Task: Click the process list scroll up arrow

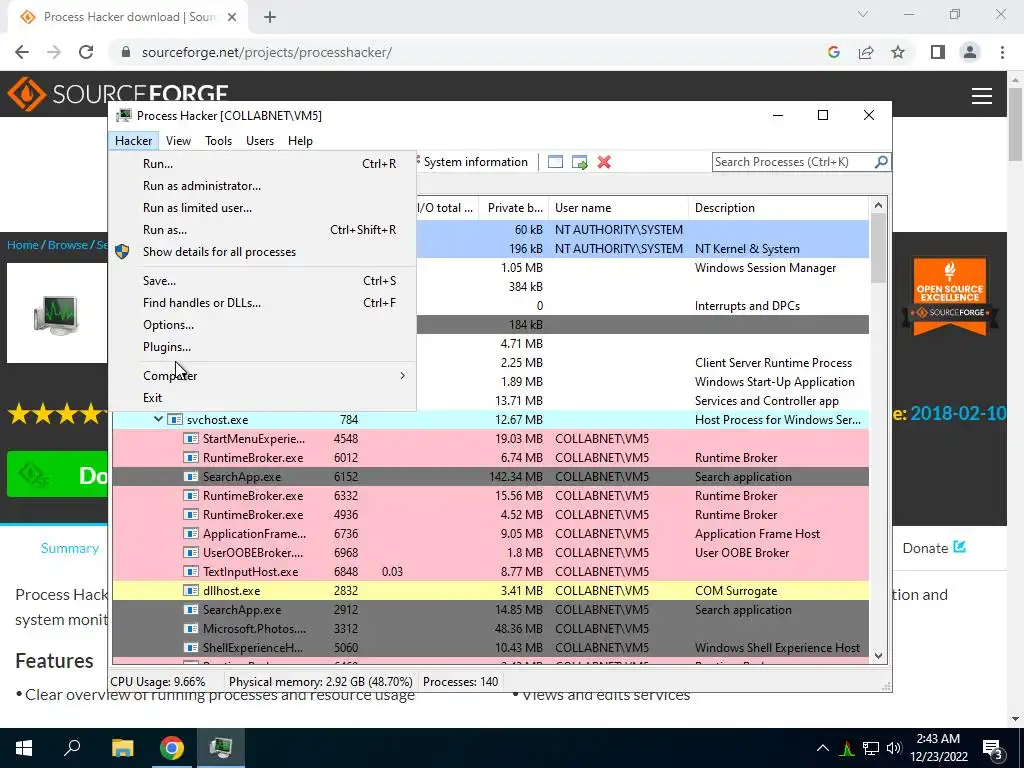Action: (x=878, y=206)
